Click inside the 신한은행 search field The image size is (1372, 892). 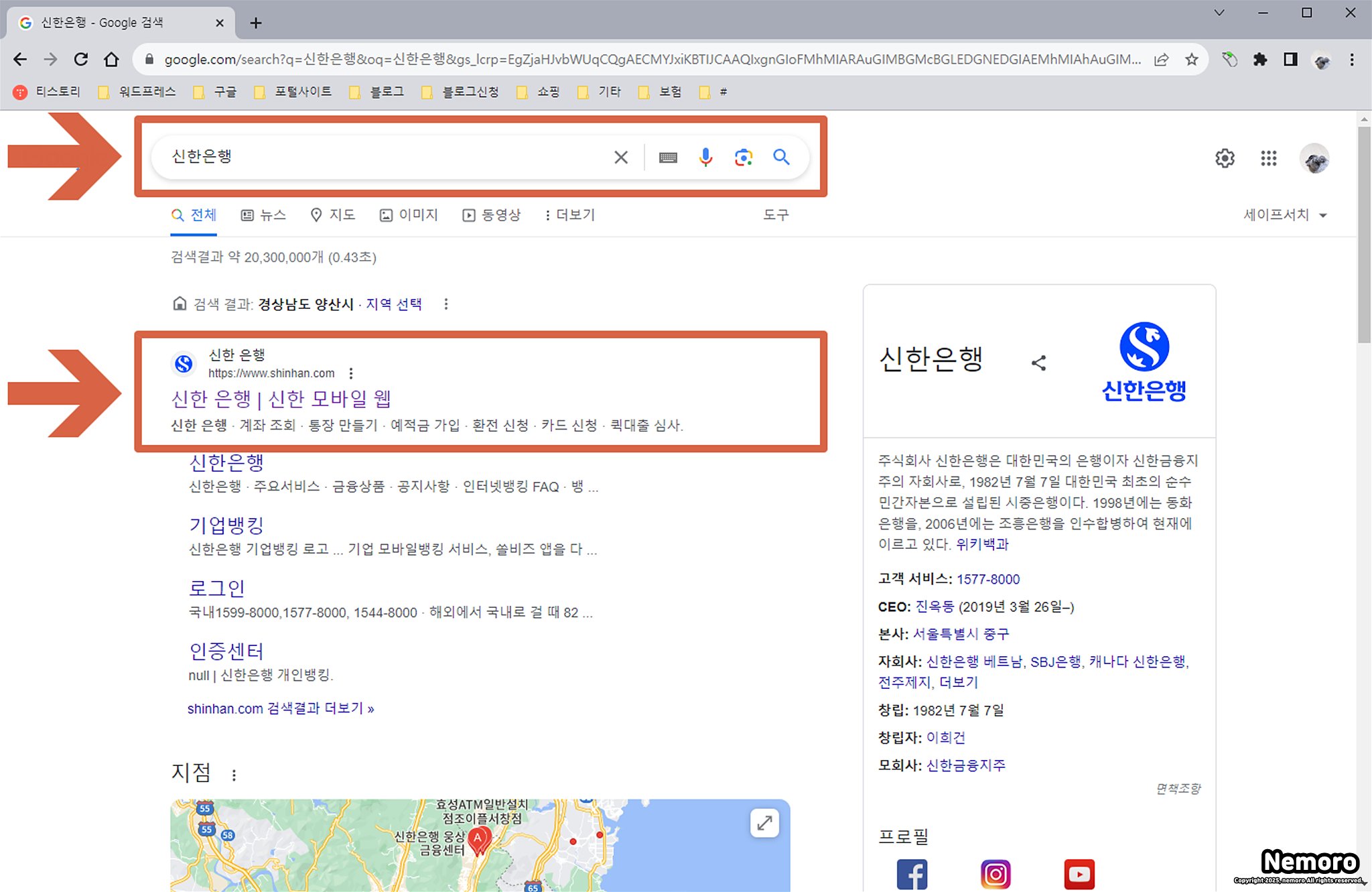(382, 157)
